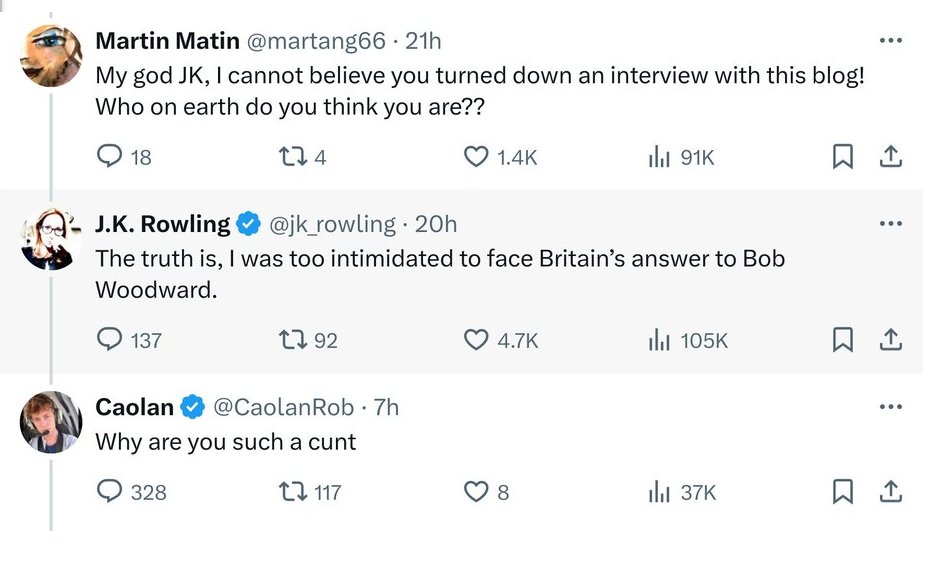
Task: Open more options on Martin Matin's tweet
Action: [x=890, y=41]
